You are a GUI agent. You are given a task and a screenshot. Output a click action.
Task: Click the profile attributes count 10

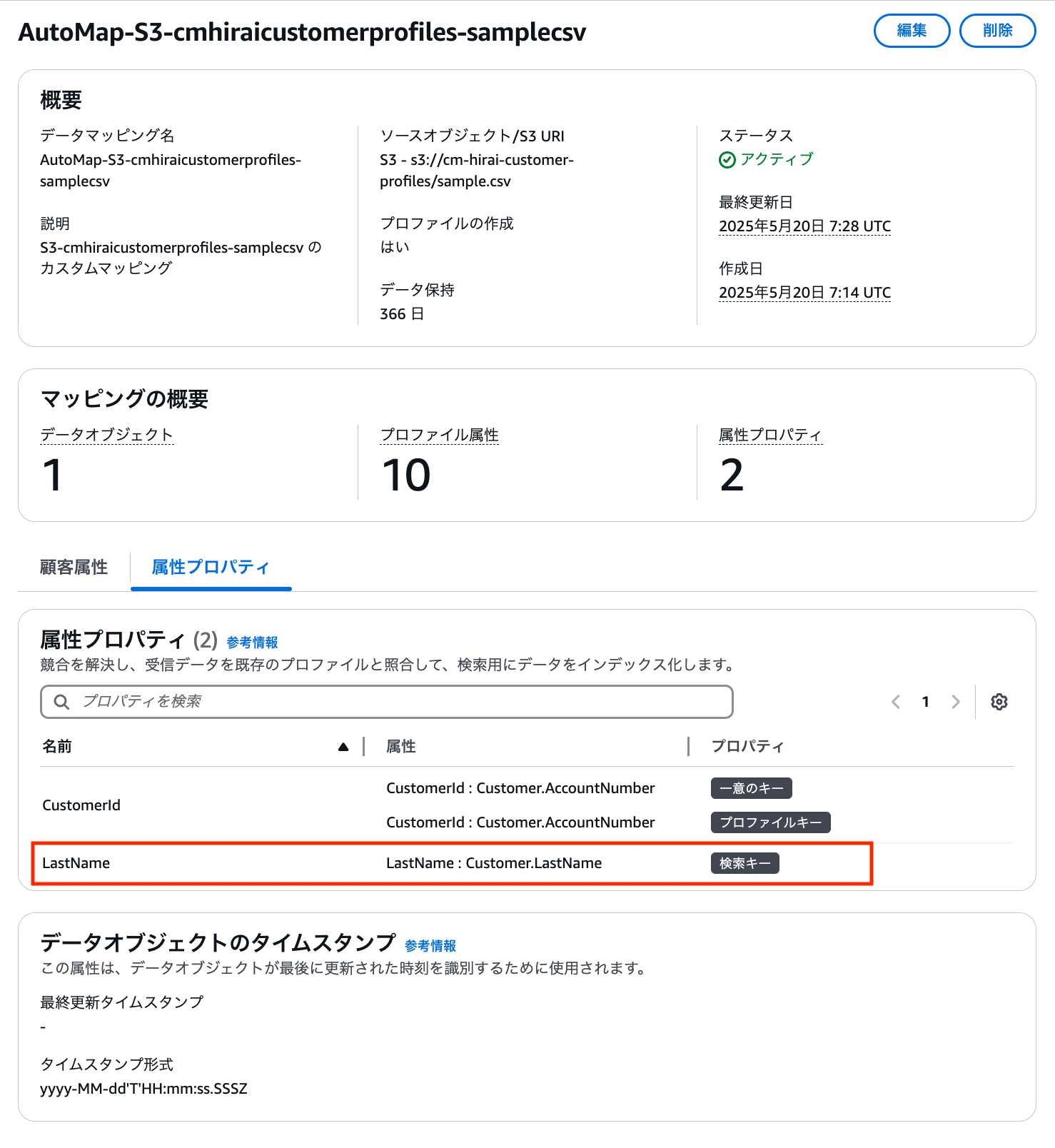tap(406, 475)
